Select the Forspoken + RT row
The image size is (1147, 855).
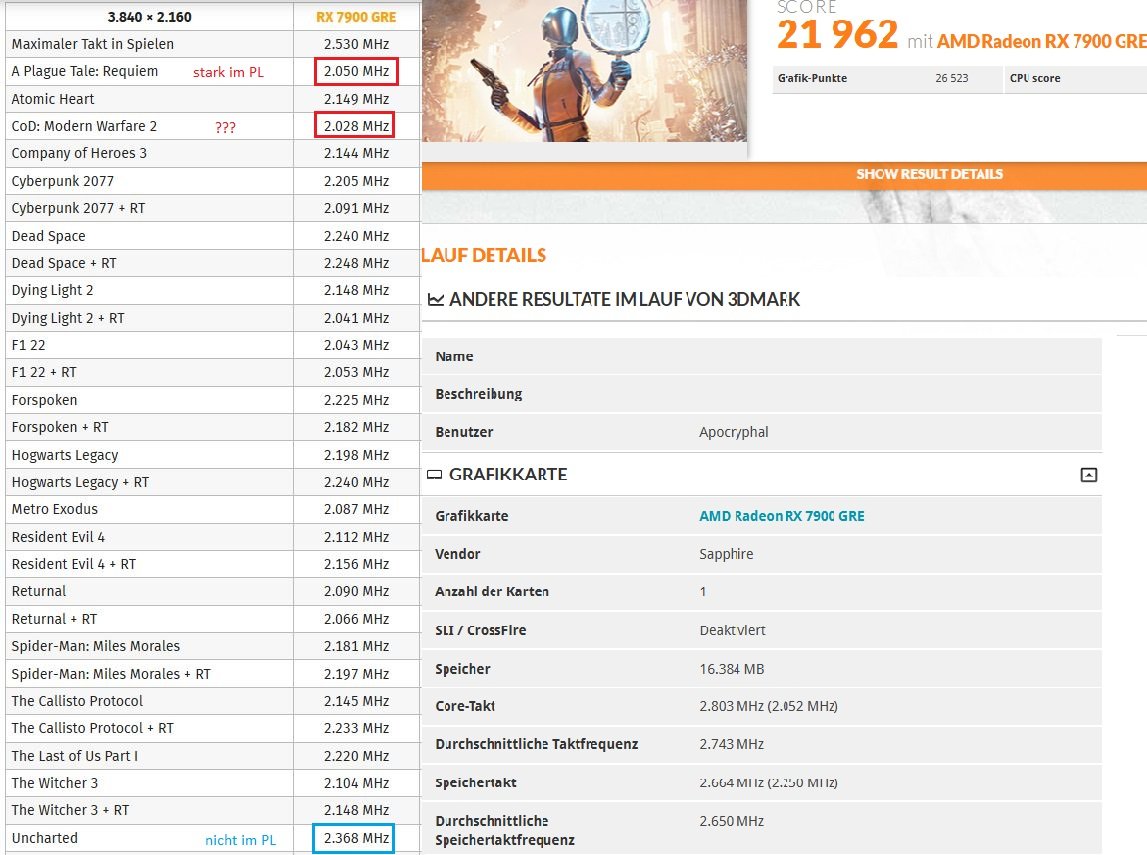pyautogui.click(x=213, y=427)
